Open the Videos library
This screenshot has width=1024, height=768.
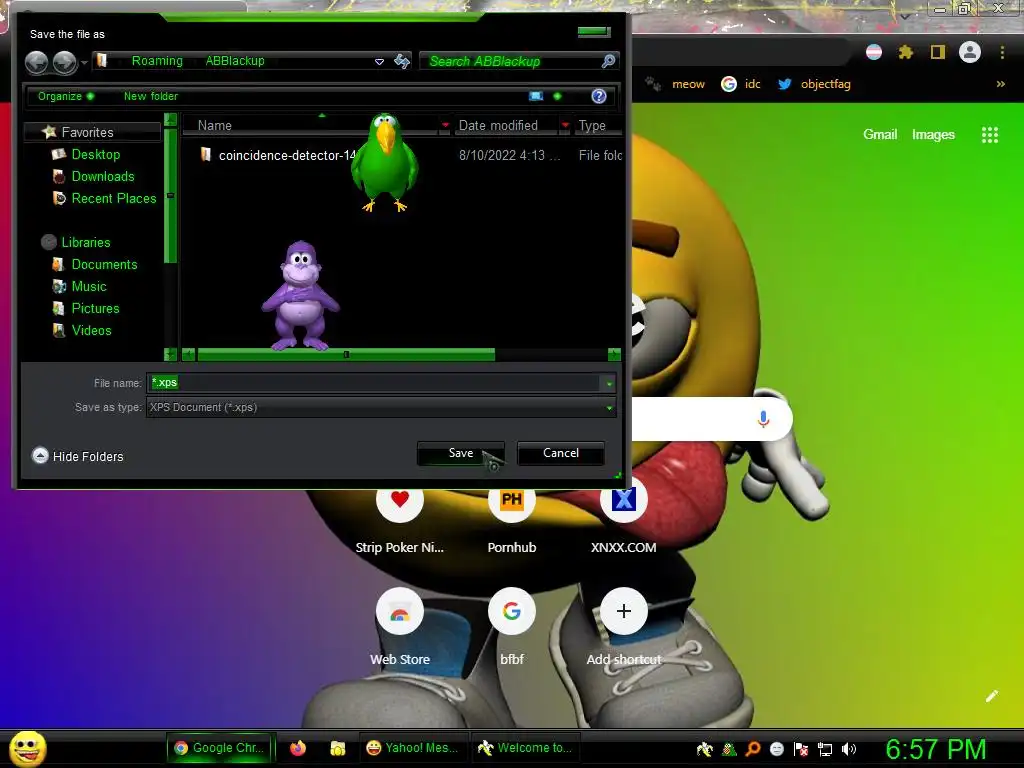(x=91, y=330)
